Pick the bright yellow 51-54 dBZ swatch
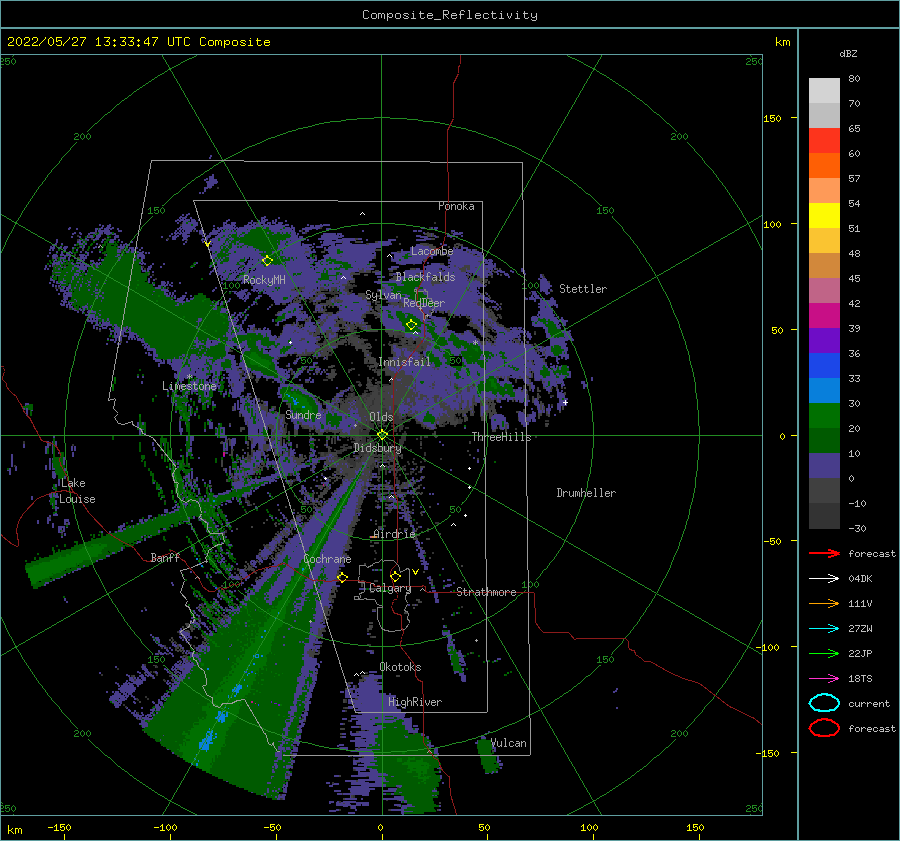This screenshot has width=900, height=841. click(x=824, y=216)
